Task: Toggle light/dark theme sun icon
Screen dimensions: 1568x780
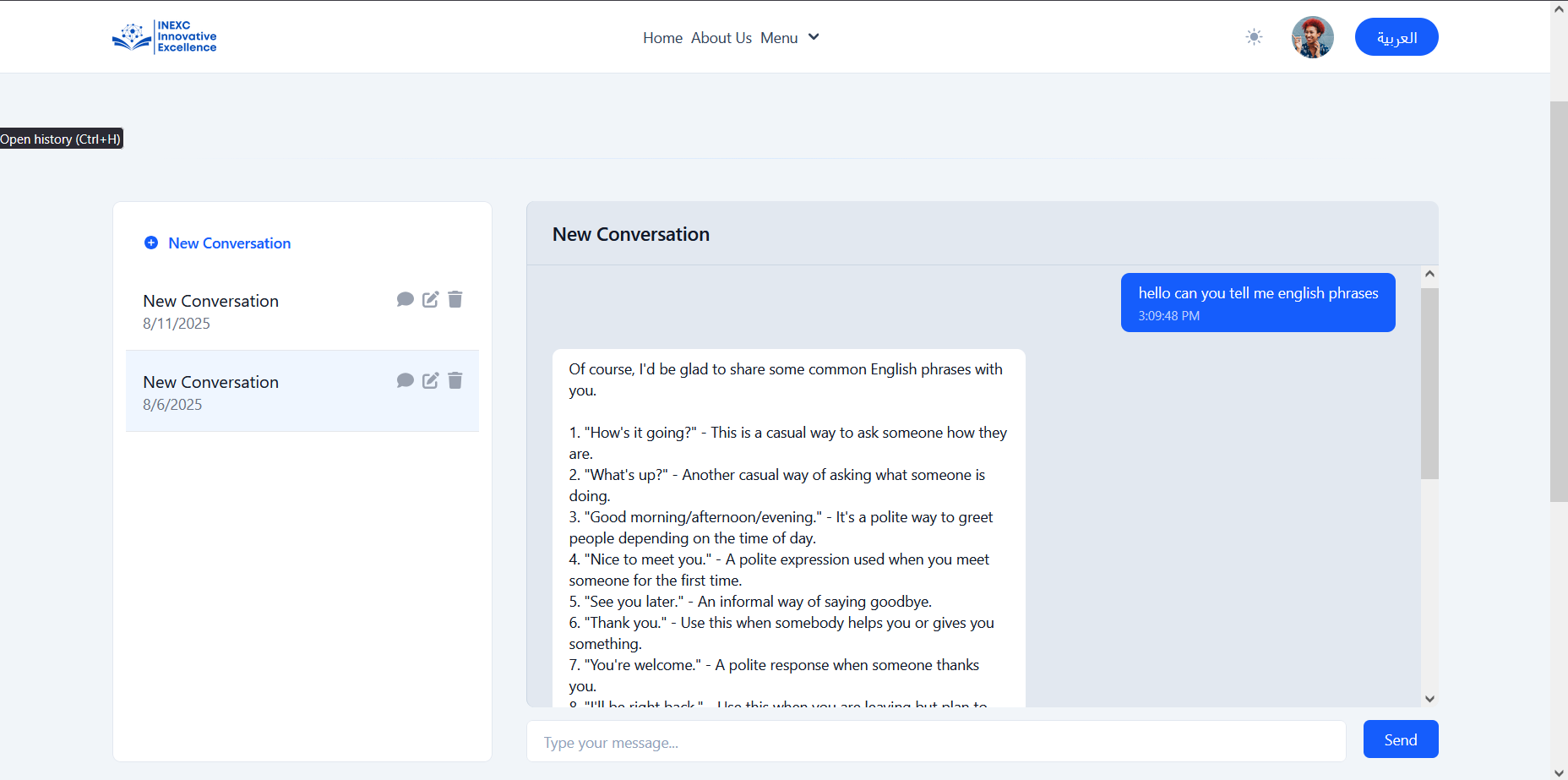Action: coord(1254,37)
